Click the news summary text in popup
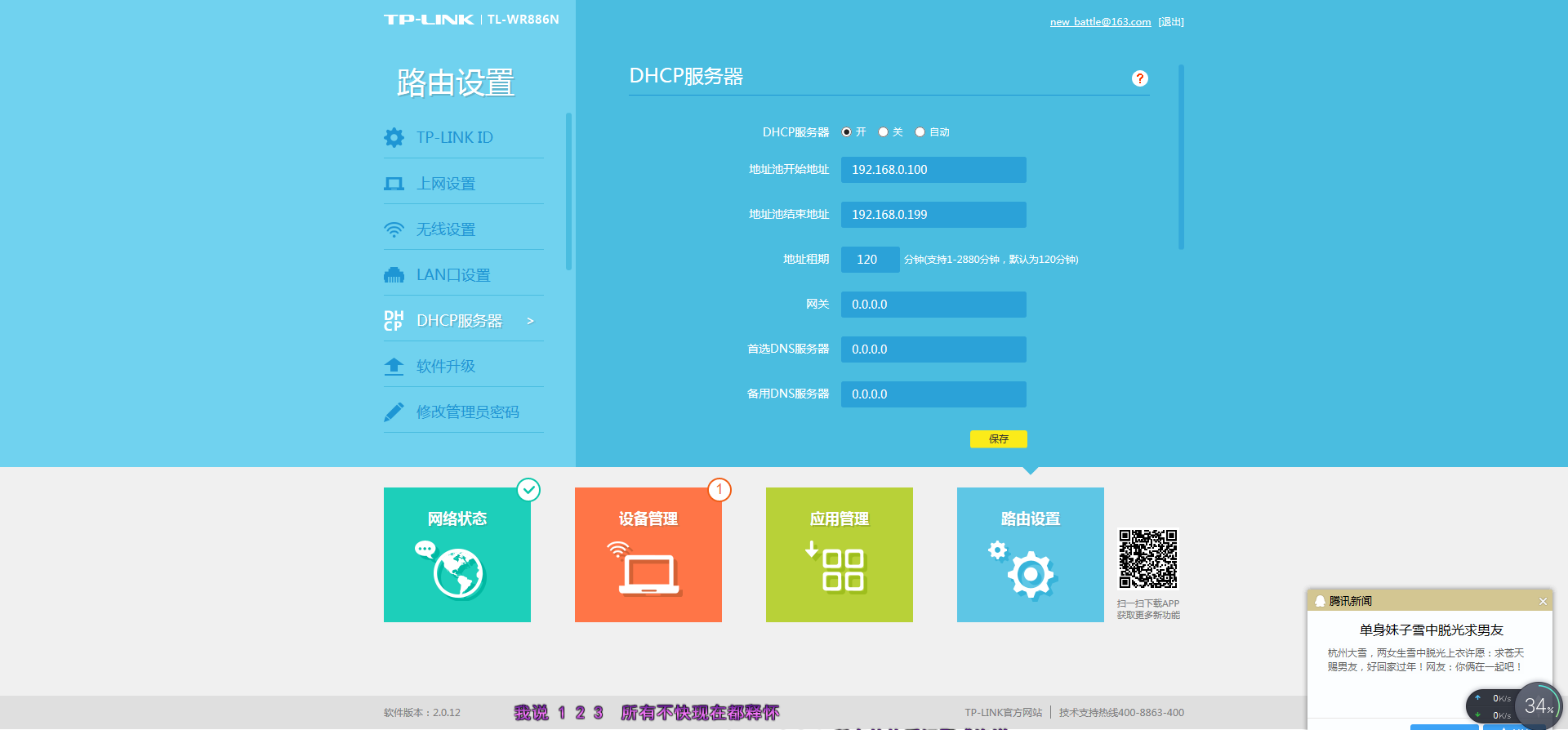 1426,660
